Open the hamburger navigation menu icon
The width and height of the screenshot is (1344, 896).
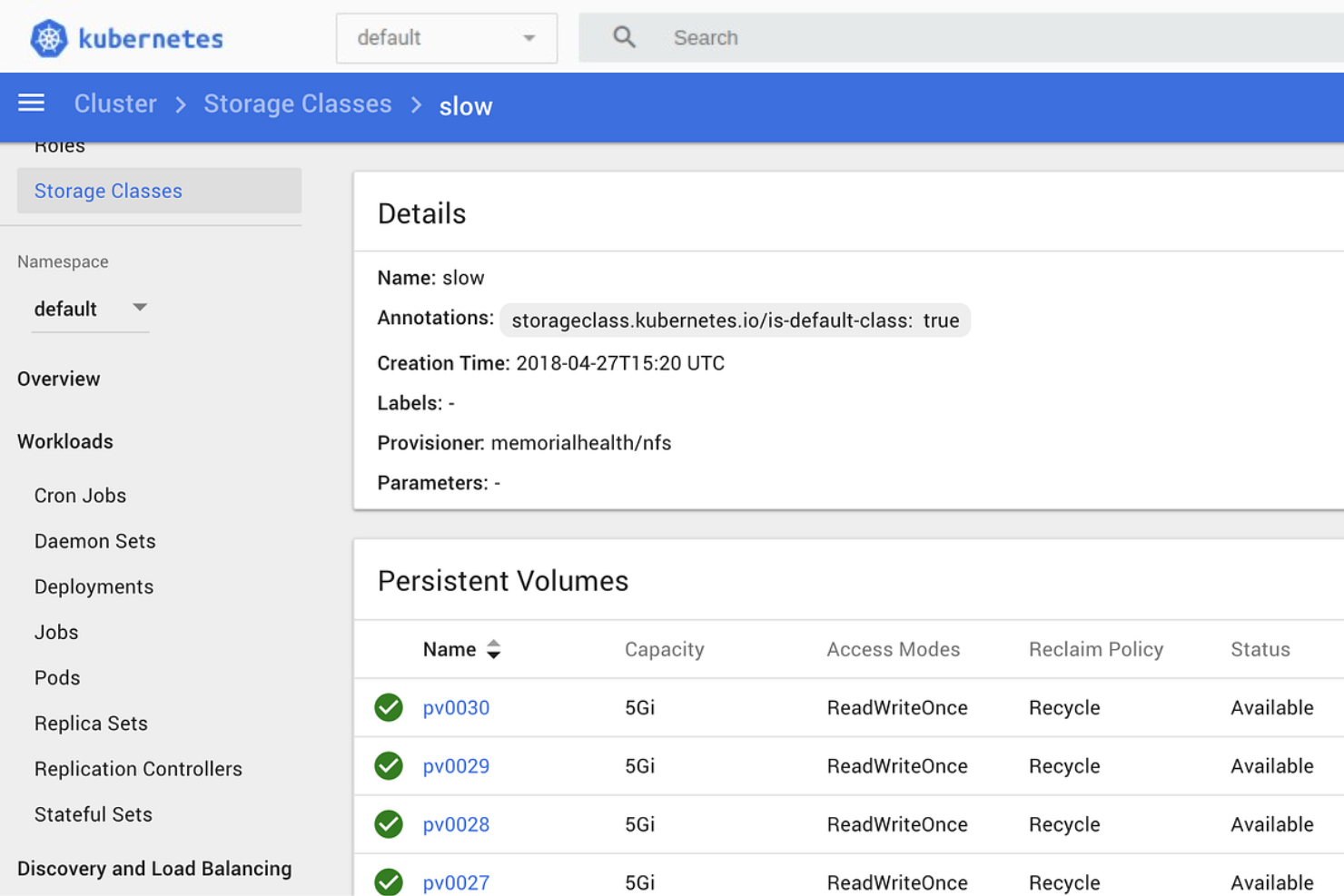31,103
